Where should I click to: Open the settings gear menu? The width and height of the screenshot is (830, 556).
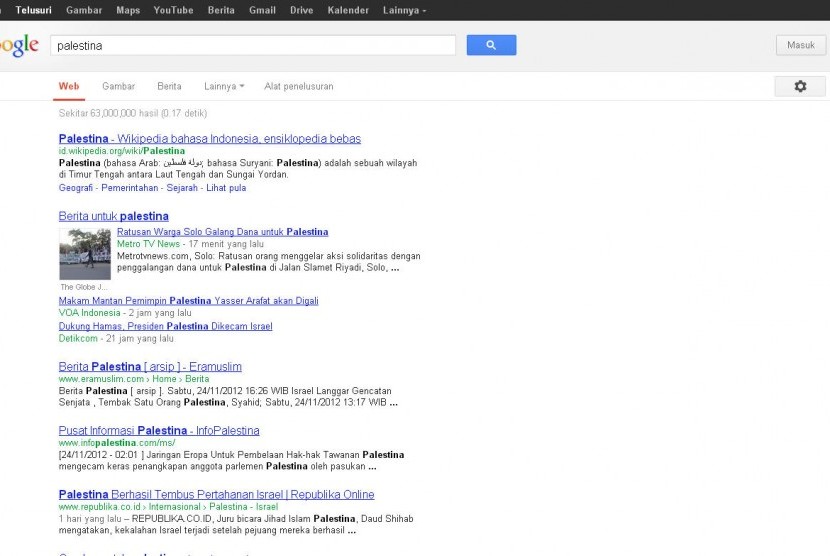pos(800,86)
